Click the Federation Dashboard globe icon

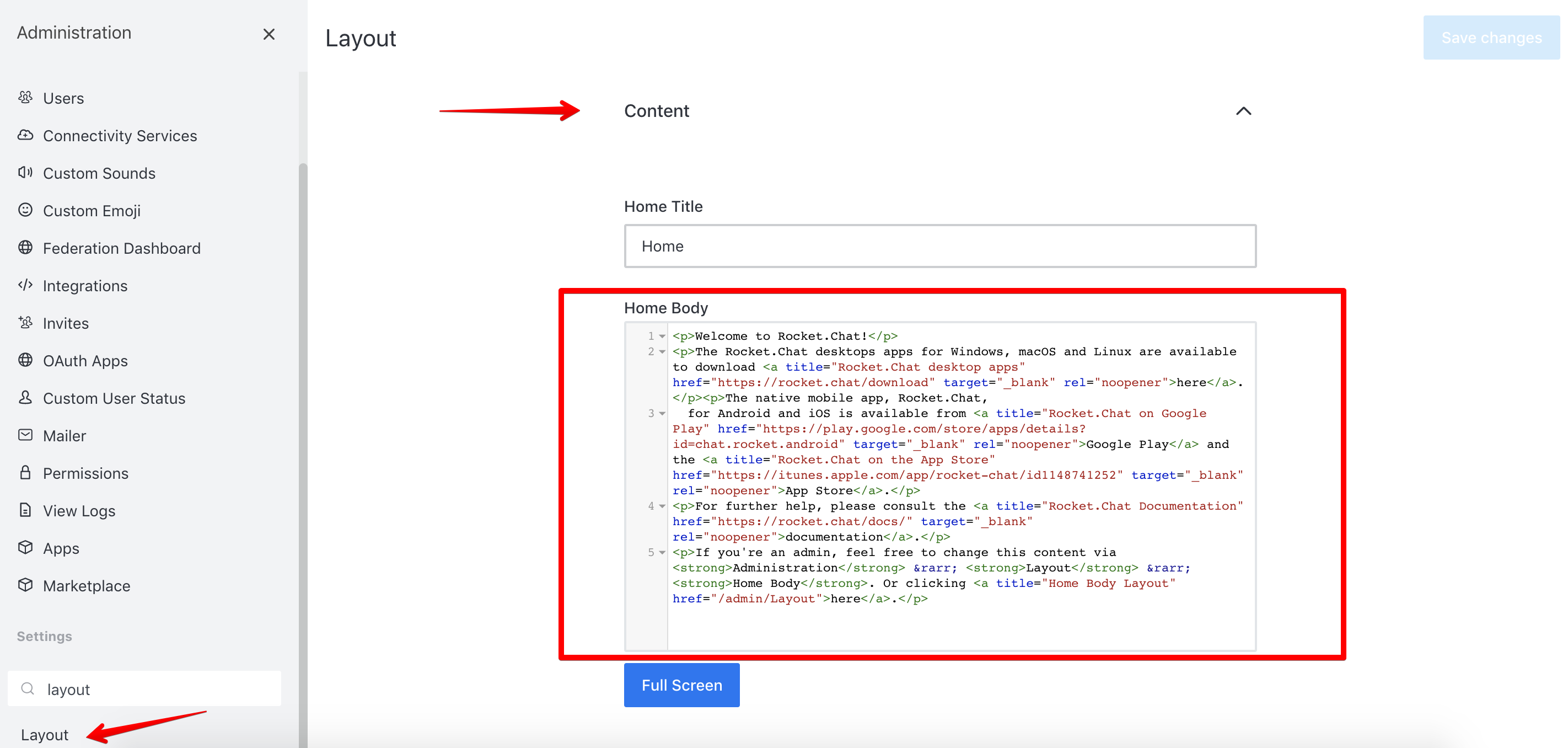coord(25,247)
